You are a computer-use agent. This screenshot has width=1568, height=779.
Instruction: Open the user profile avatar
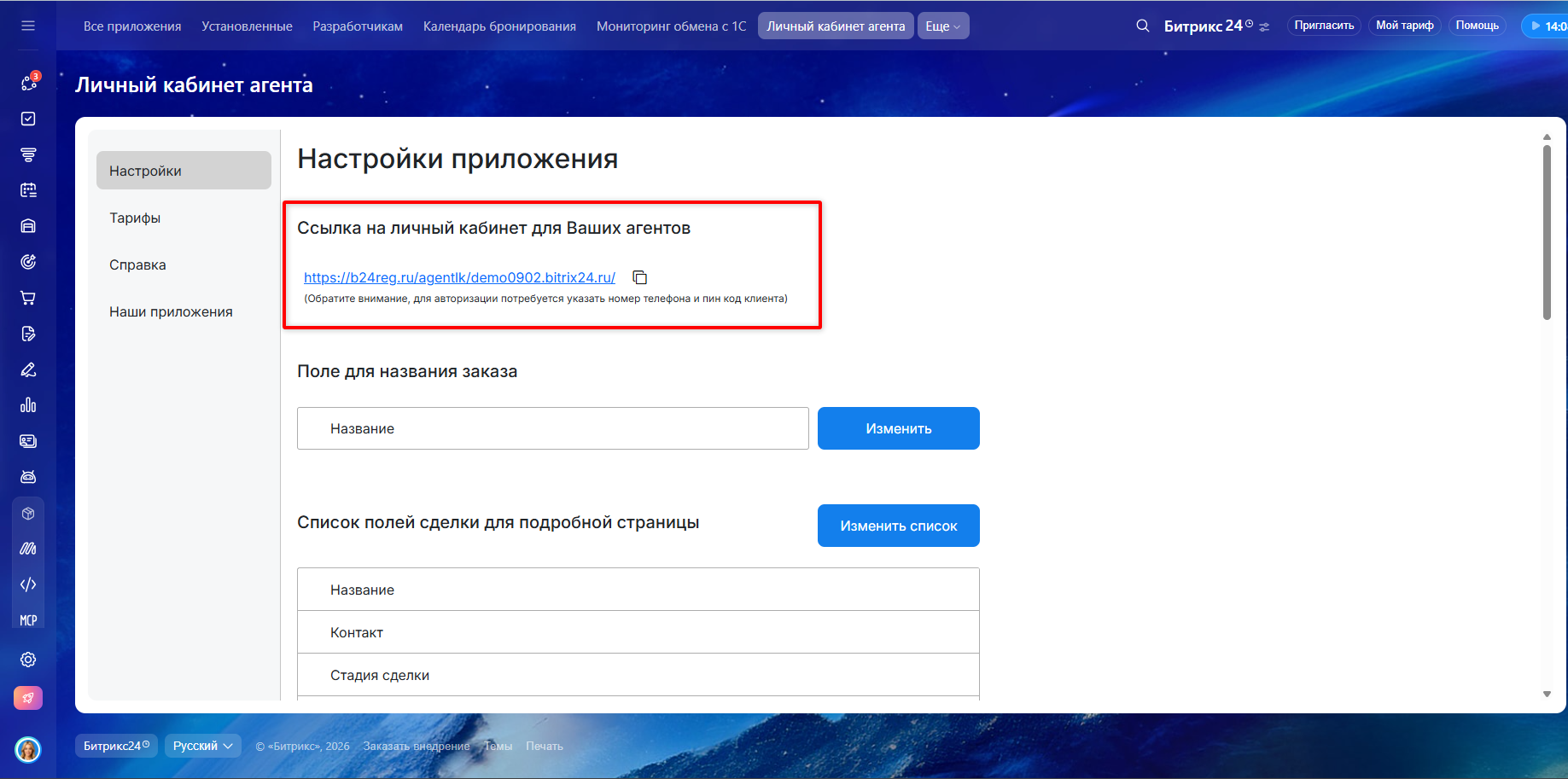click(28, 750)
